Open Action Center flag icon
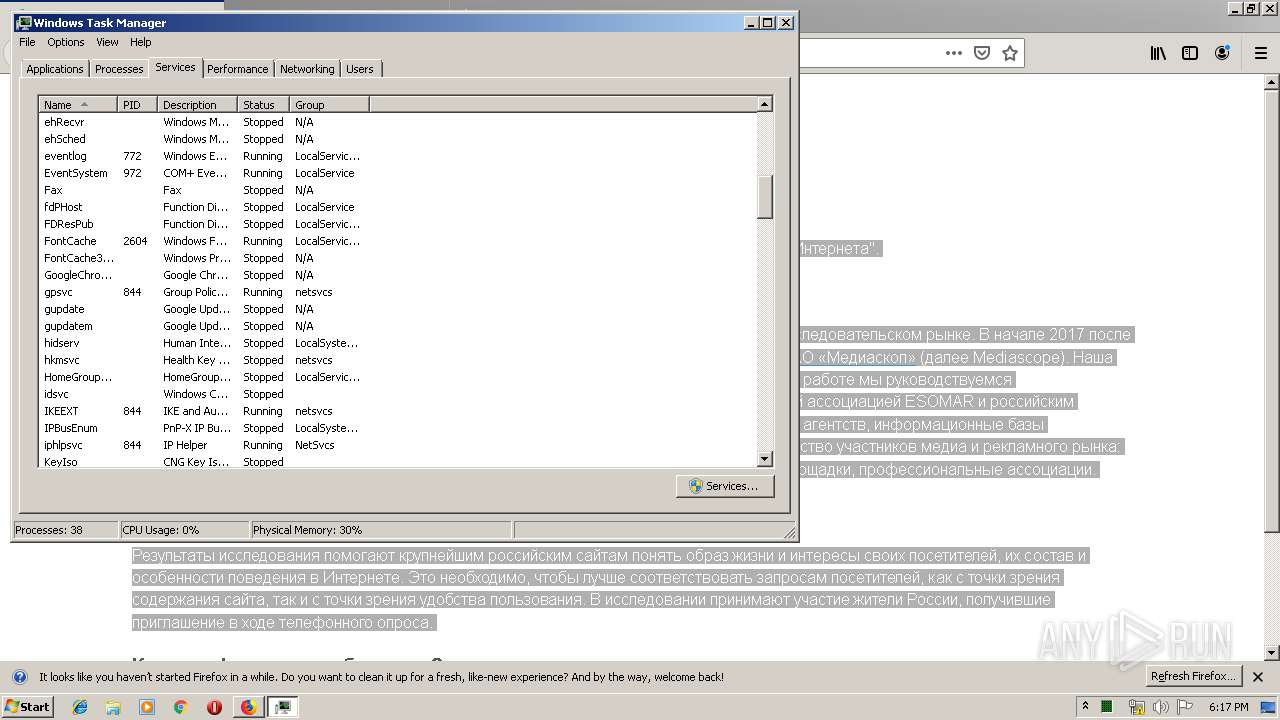The width and height of the screenshot is (1280, 720). tap(1185, 707)
